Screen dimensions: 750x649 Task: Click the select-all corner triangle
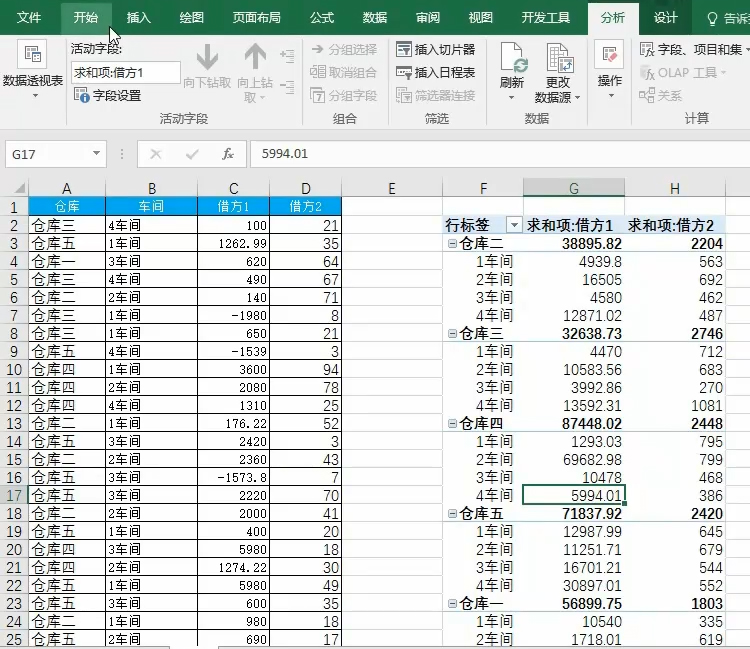(x=20, y=188)
